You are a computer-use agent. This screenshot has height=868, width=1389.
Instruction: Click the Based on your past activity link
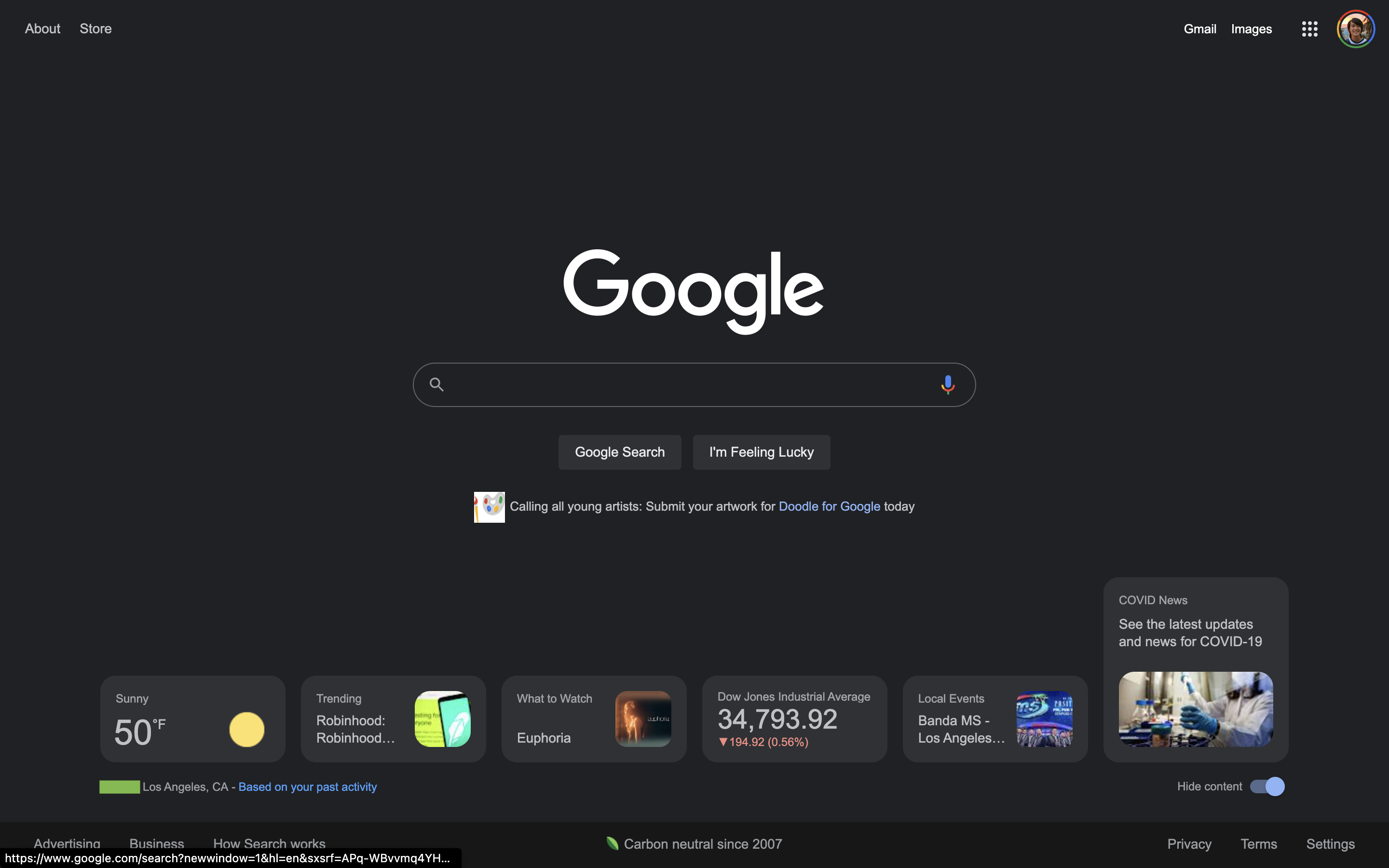[x=307, y=787]
